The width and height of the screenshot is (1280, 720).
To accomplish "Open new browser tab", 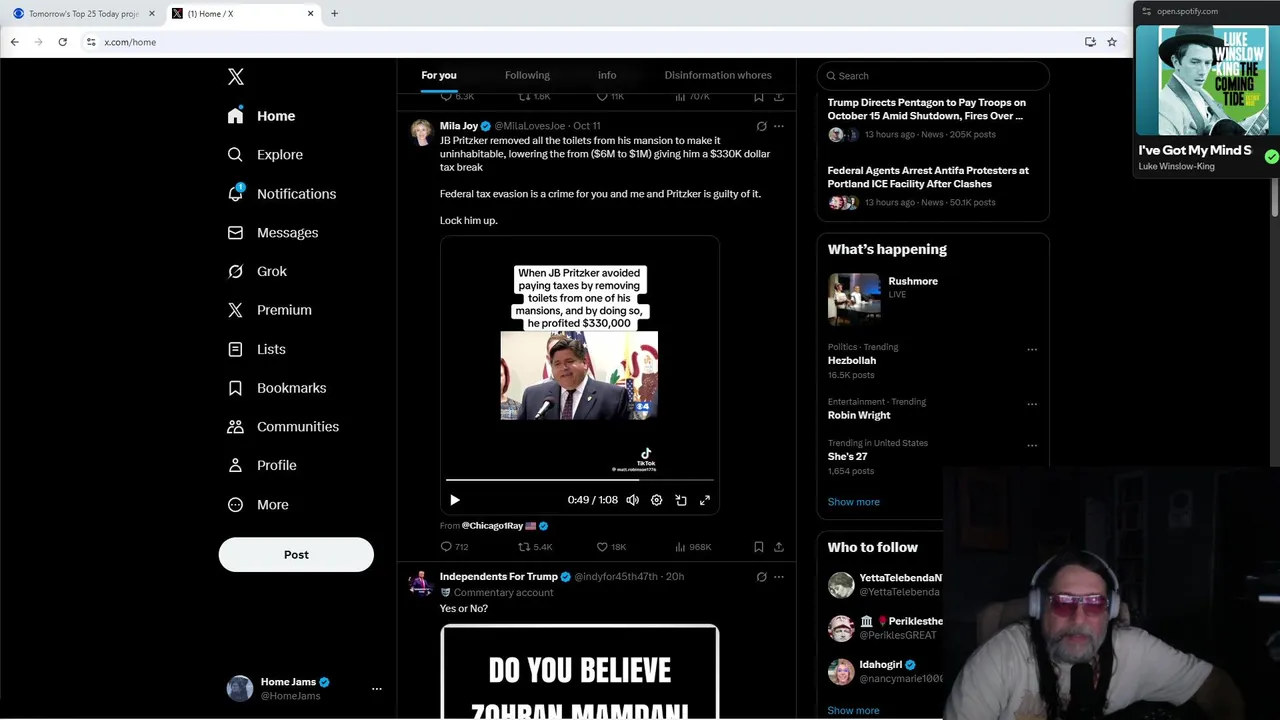I will [334, 14].
